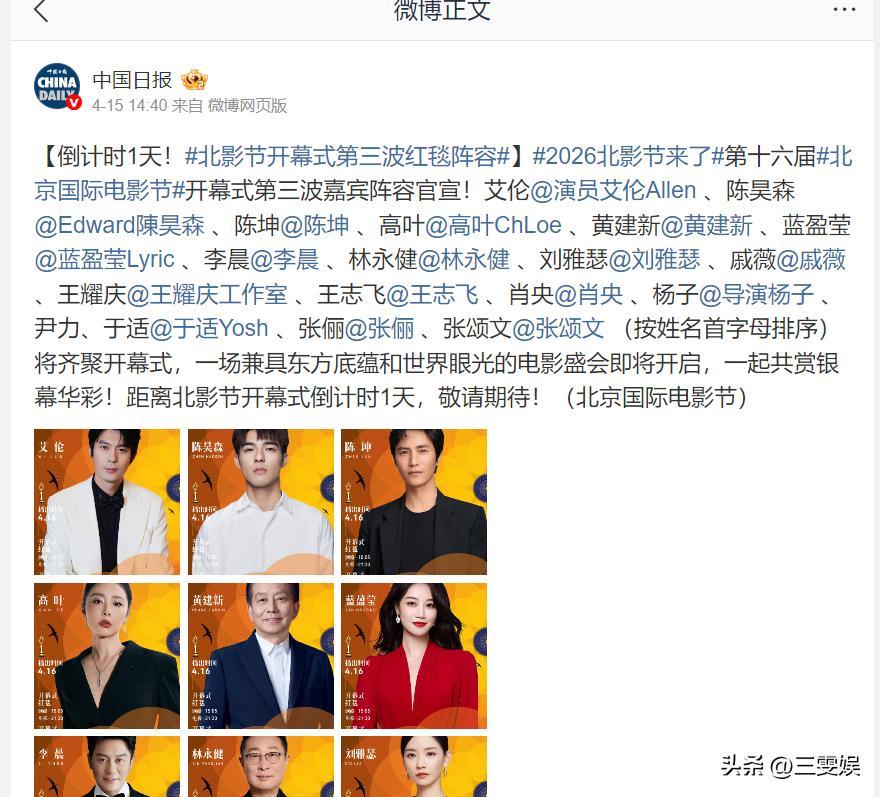Click the gold crown badge next to 中国日报
880x797 pixels.
194,80
